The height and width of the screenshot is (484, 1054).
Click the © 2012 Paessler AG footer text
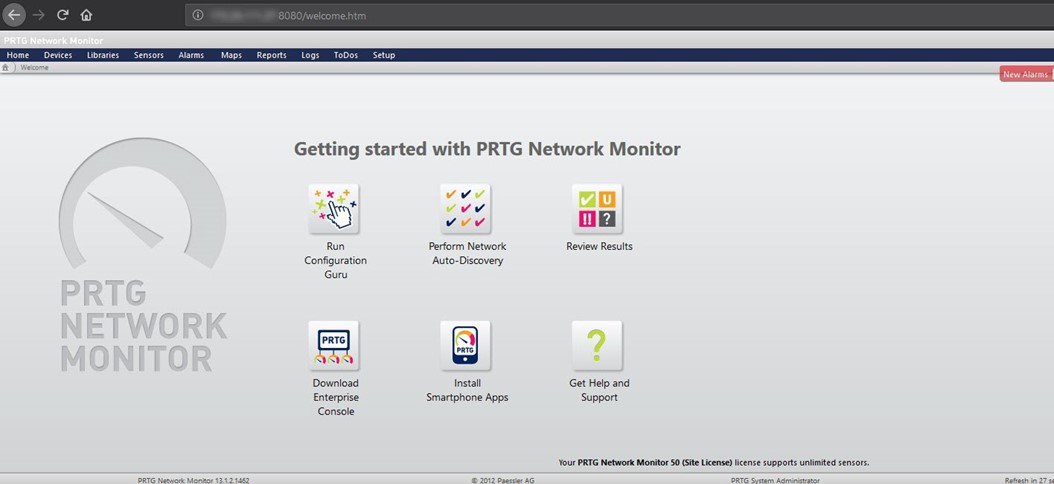click(x=503, y=480)
